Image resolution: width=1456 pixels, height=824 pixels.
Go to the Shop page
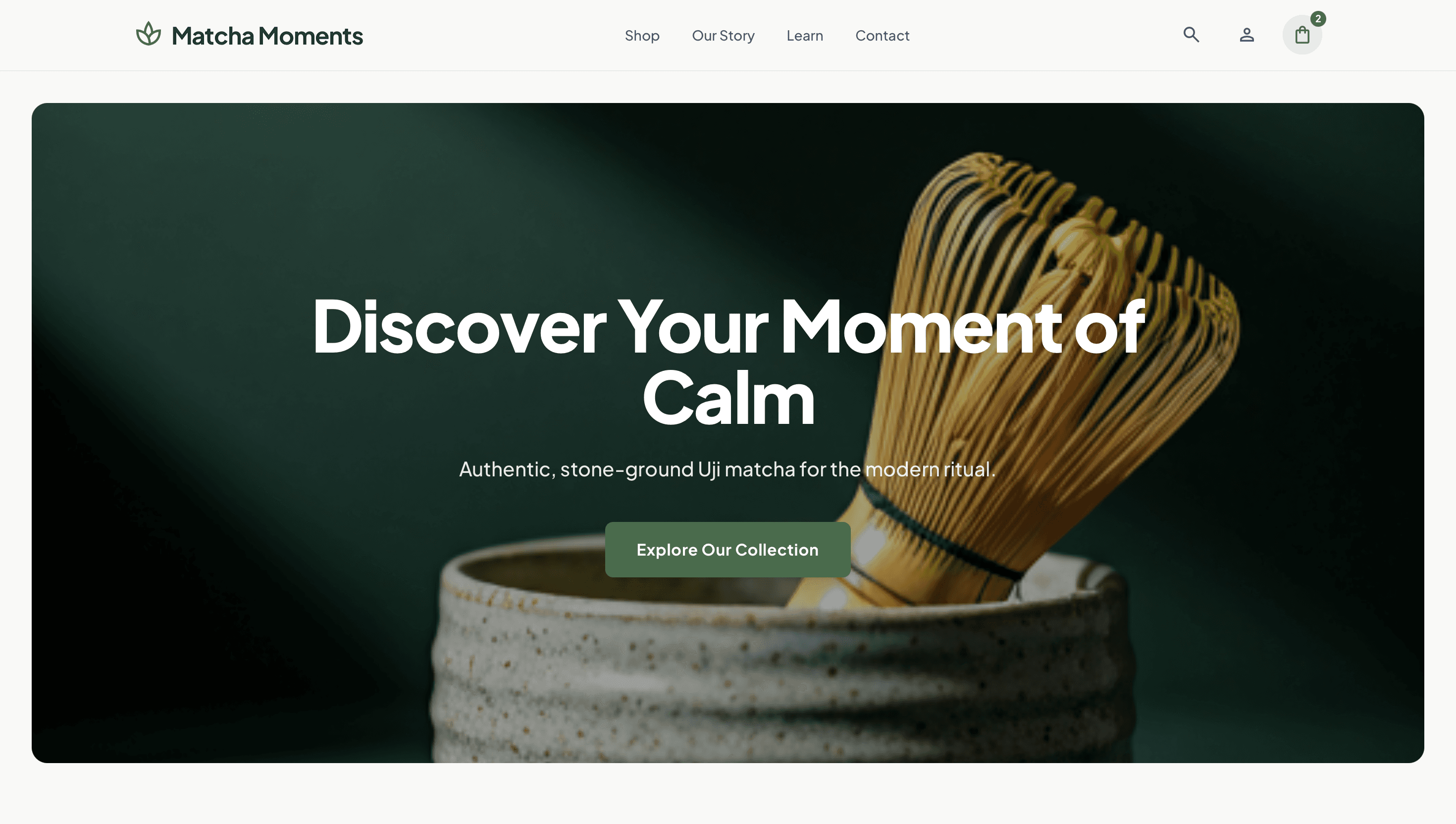click(642, 36)
